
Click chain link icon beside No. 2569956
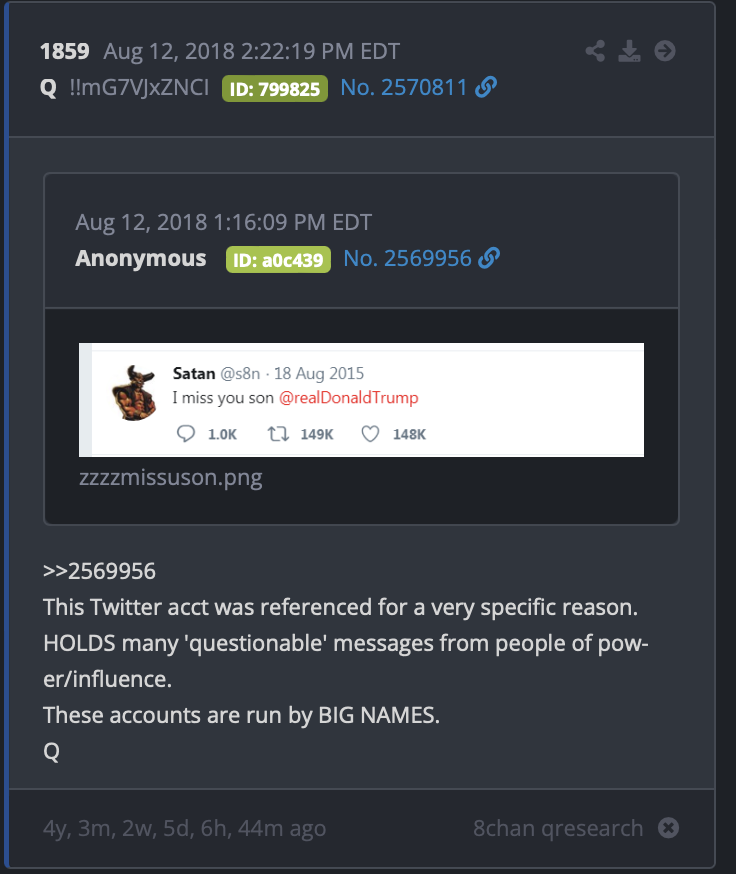[490, 258]
